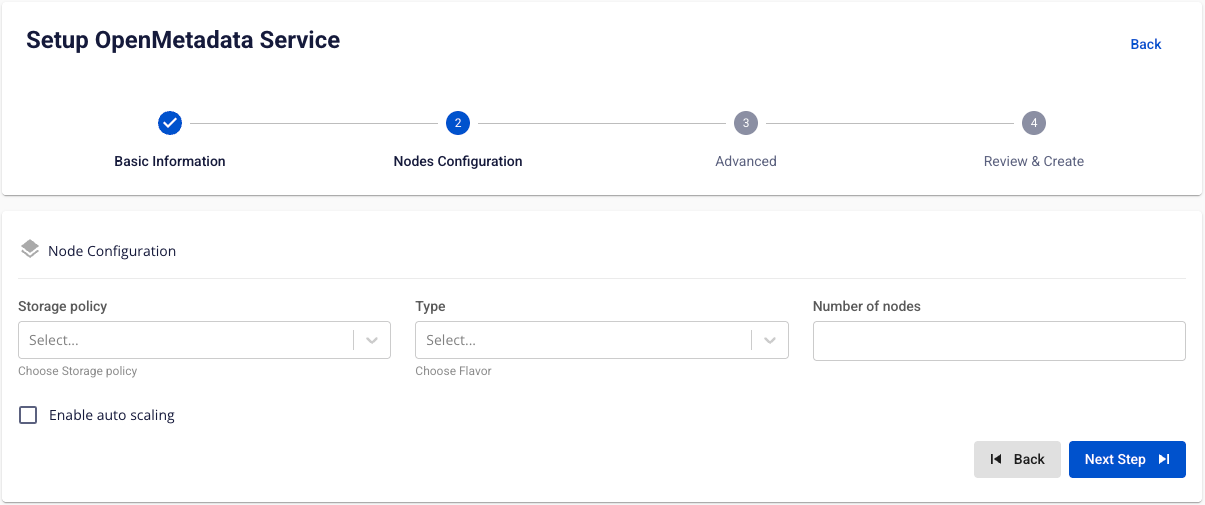Image resolution: width=1205 pixels, height=505 pixels.
Task: Click the Back link in the header
Action: tap(1146, 44)
